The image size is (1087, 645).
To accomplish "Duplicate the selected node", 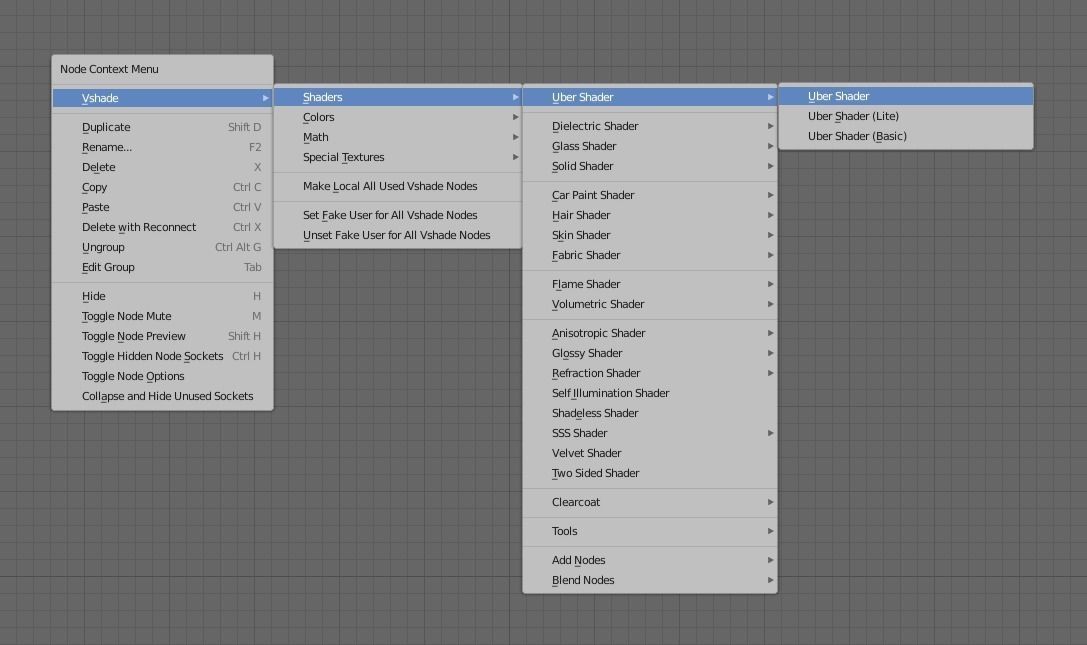I will pyautogui.click(x=106, y=127).
